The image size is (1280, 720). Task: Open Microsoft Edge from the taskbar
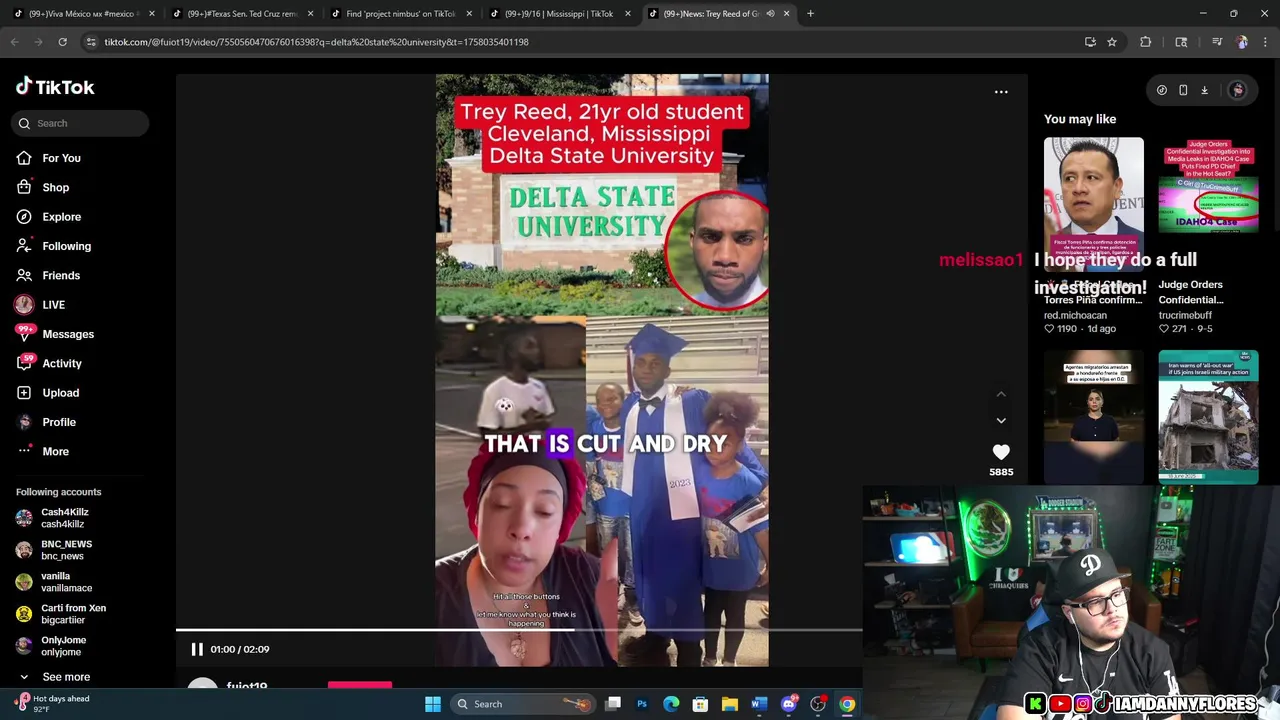(671, 704)
